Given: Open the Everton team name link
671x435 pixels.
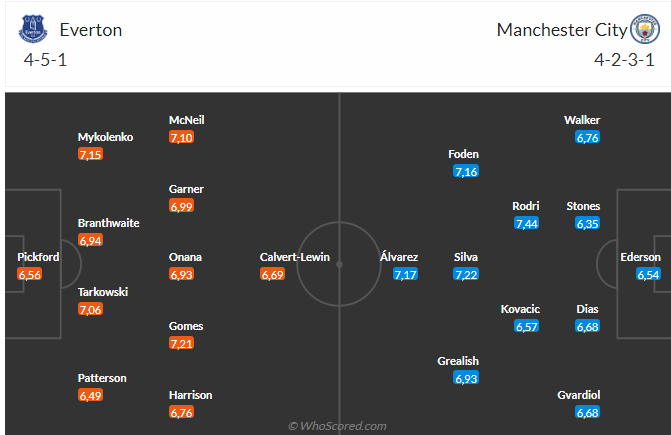Looking at the screenshot, I should [91, 30].
